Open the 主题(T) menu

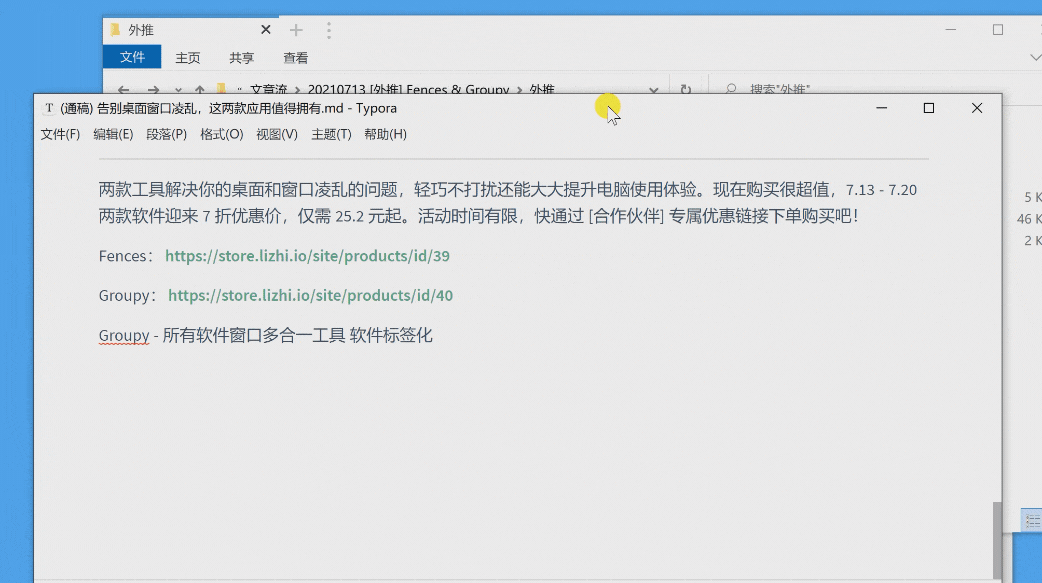point(331,134)
